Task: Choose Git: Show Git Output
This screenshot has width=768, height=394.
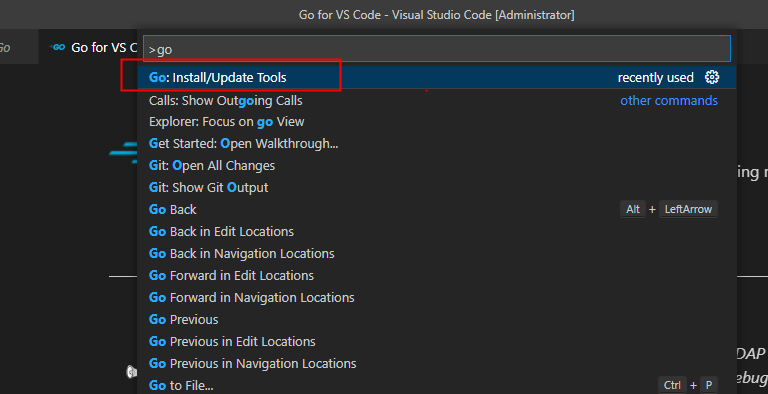Action: point(437,188)
